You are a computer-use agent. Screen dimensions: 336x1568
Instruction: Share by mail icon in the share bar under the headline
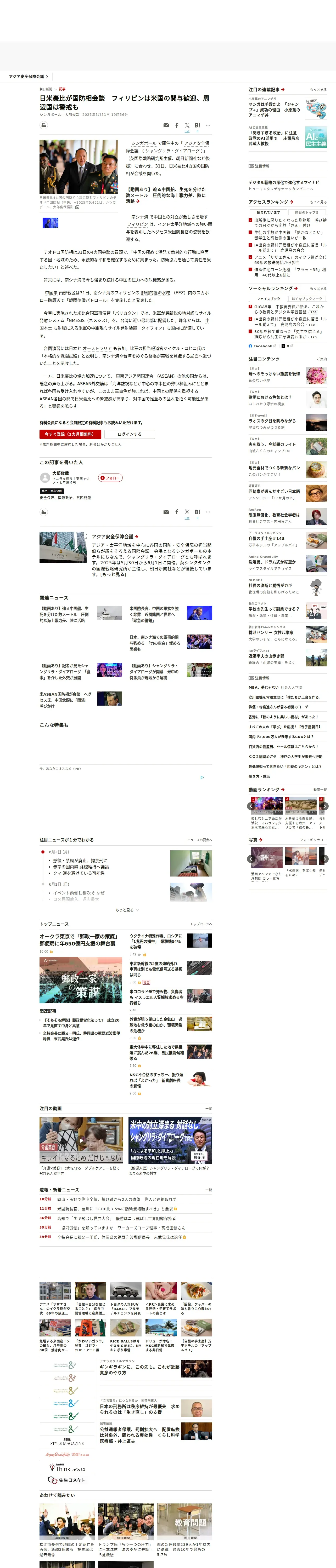pos(166,125)
